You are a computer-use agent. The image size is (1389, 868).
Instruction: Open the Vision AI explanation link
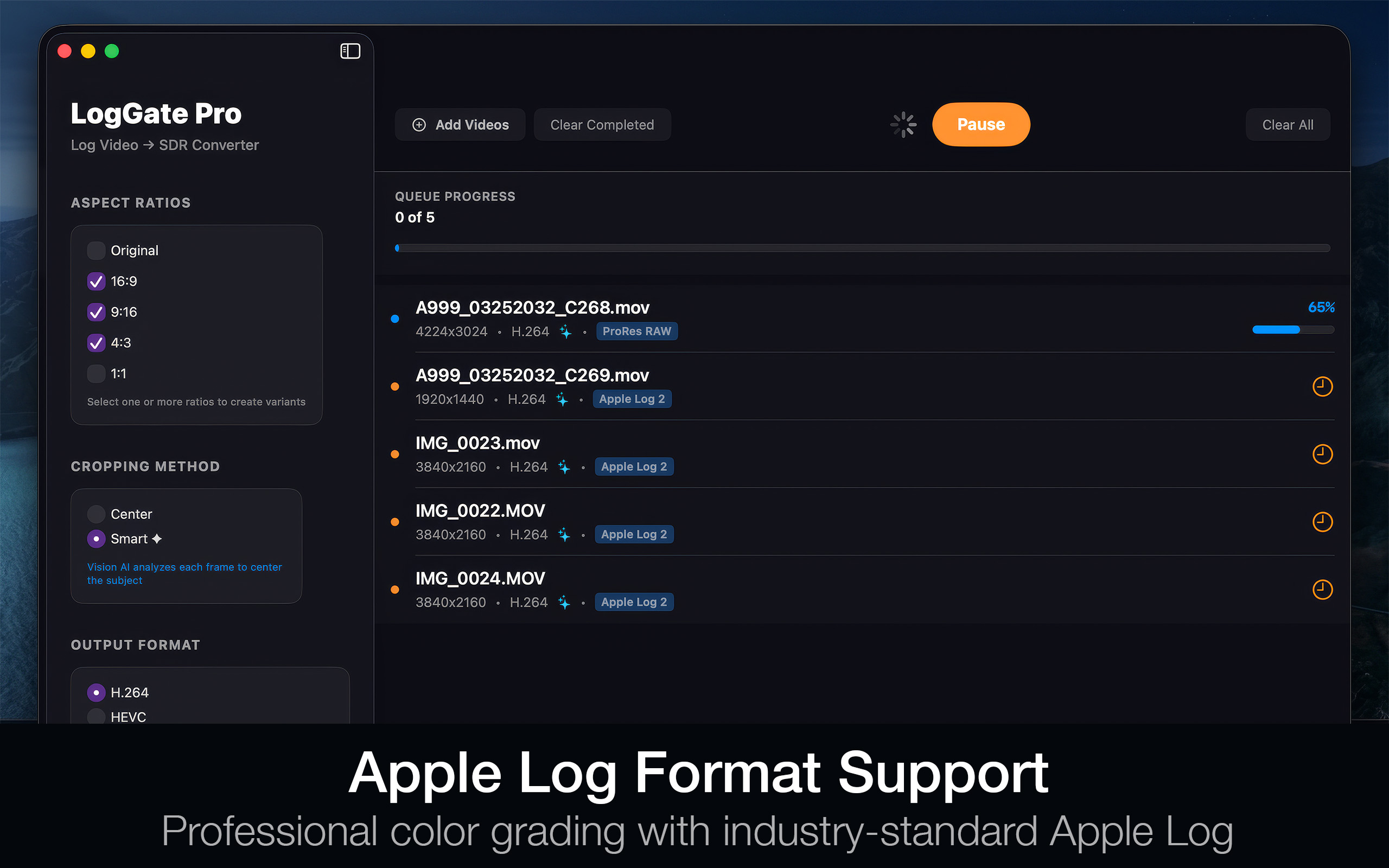184,573
